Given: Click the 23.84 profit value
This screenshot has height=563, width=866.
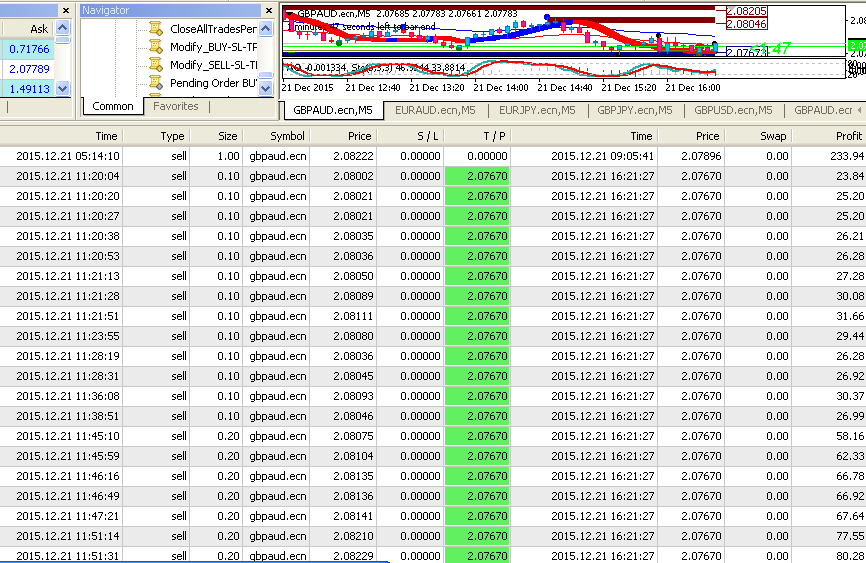Looking at the screenshot, I should [849, 176].
